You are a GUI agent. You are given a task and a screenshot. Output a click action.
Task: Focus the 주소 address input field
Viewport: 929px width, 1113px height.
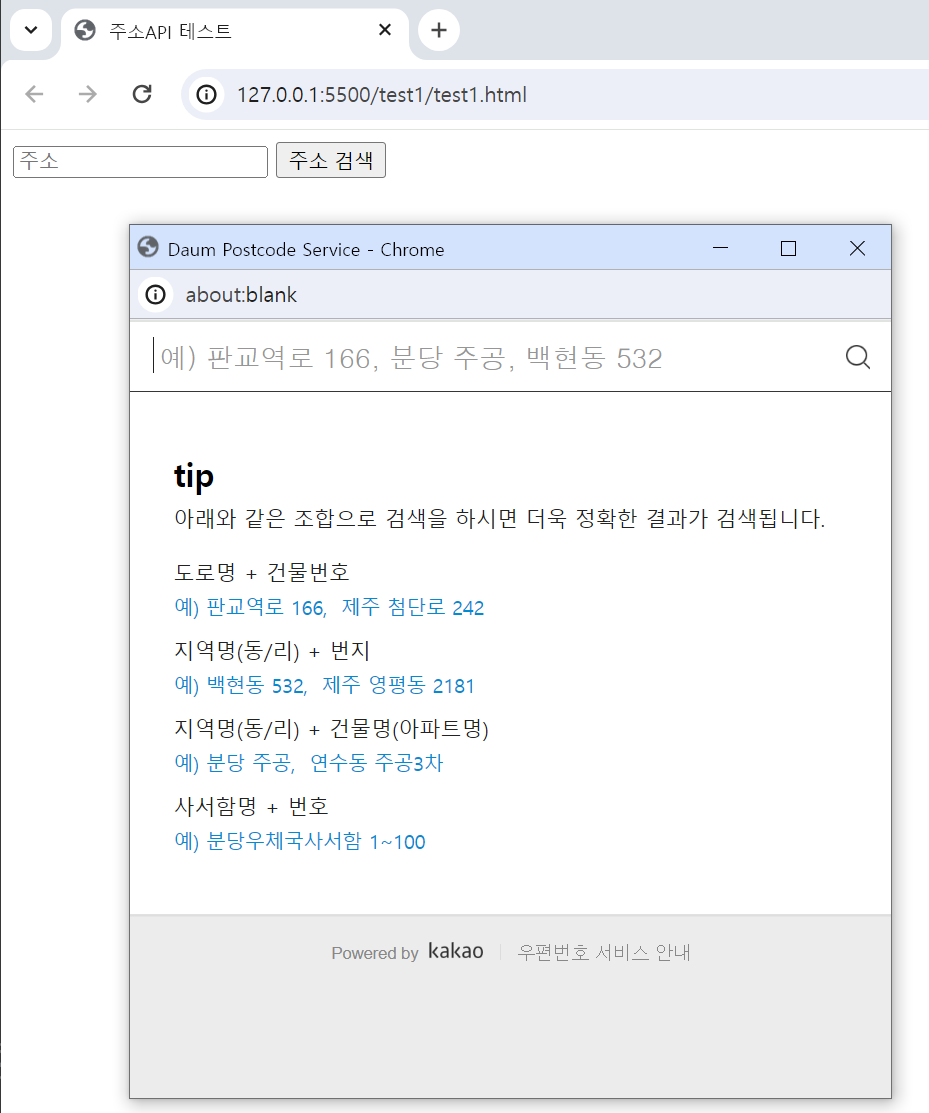coord(141,162)
